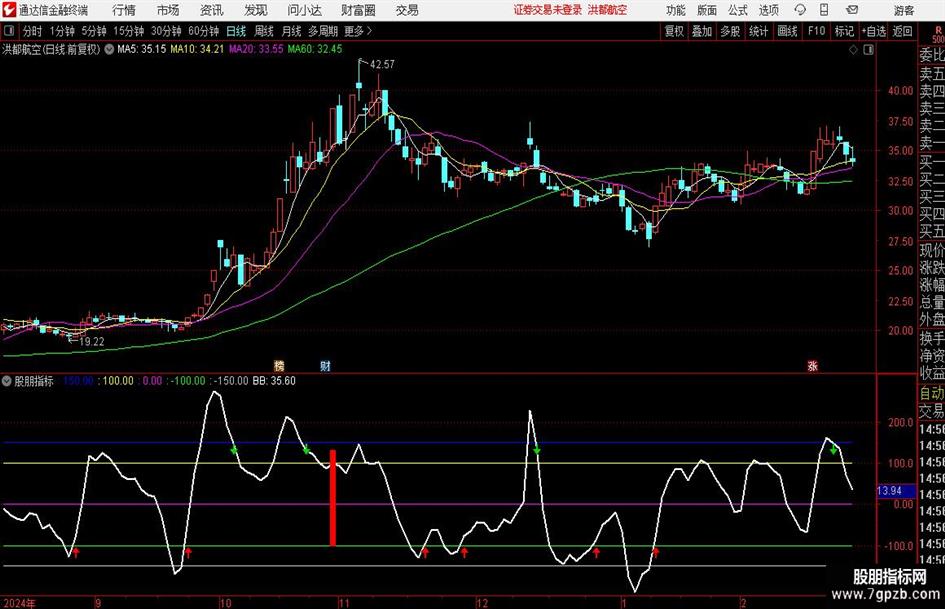Click the 42.57 peak price label

(381, 64)
